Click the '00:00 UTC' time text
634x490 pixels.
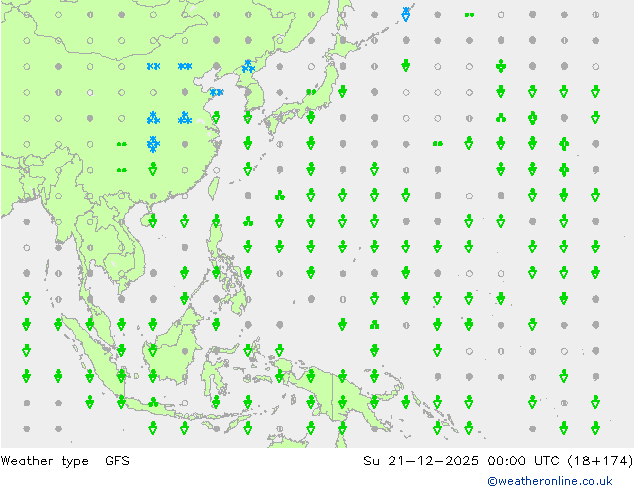[523, 460]
